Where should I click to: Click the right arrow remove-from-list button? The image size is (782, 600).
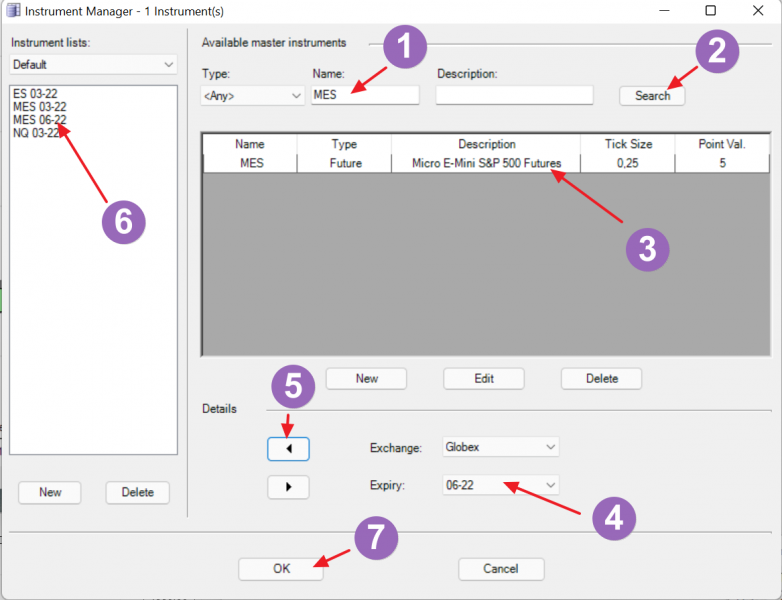288,487
